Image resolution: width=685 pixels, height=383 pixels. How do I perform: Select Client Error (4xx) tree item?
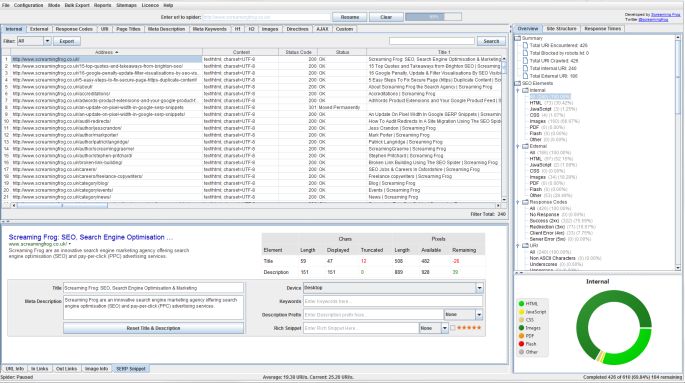pos(561,233)
